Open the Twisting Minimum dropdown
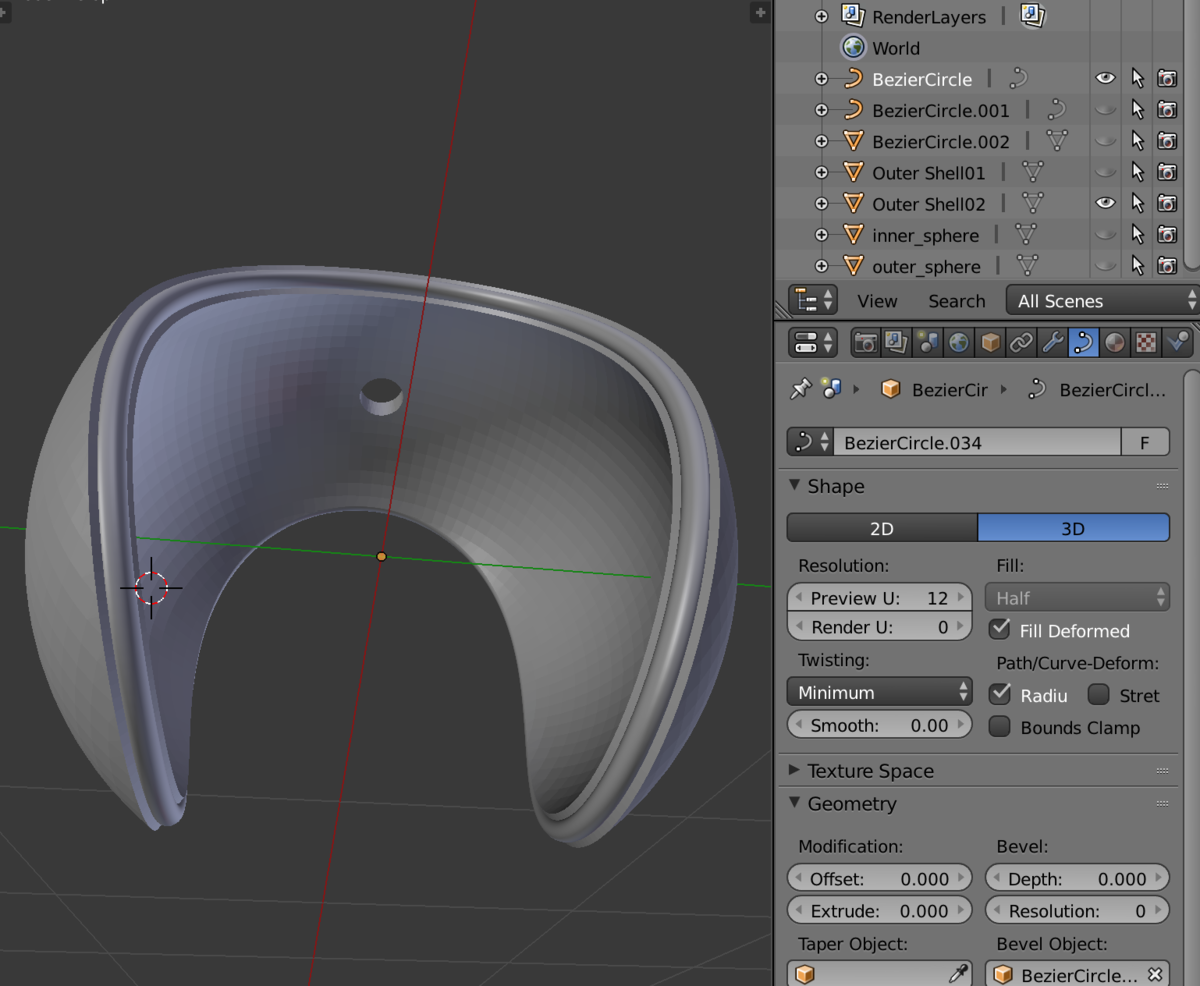Viewport: 1200px width, 986px height. click(880, 692)
